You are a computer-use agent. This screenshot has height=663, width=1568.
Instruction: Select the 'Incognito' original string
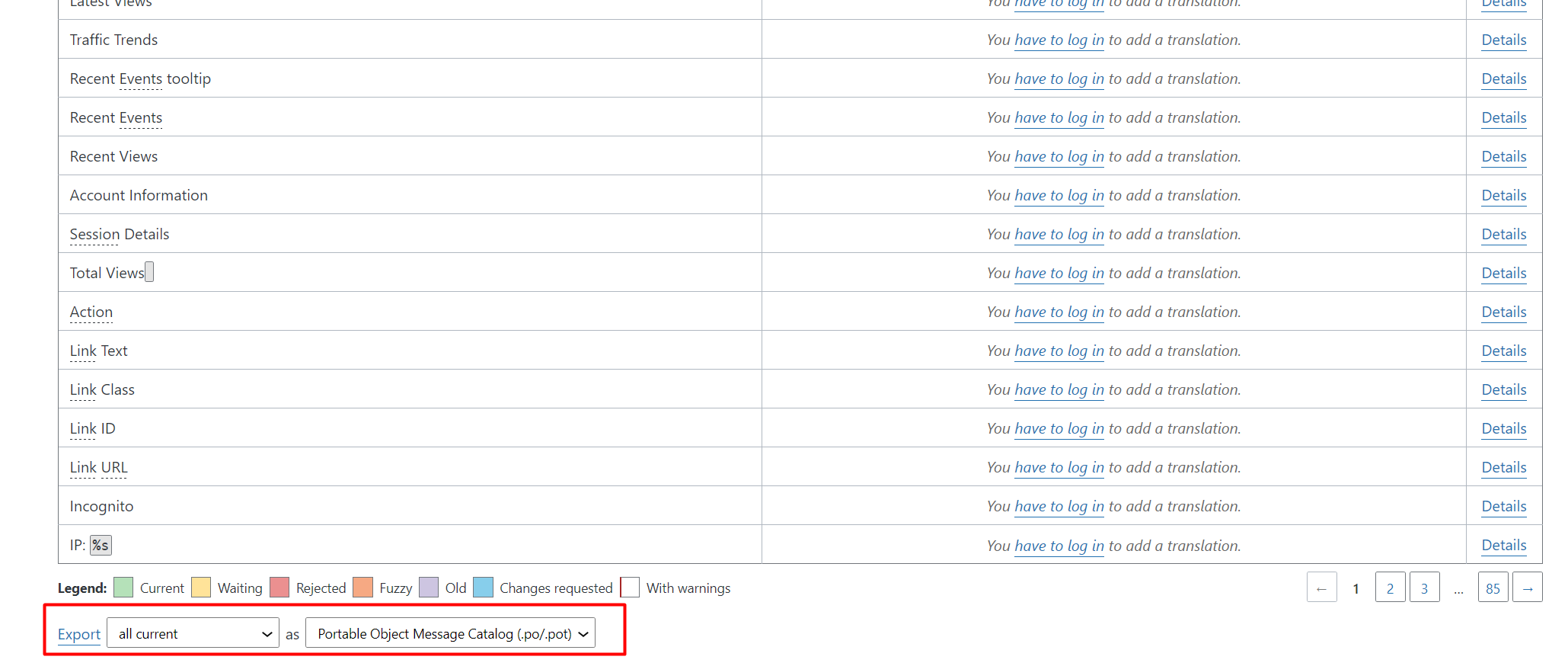tap(101, 506)
